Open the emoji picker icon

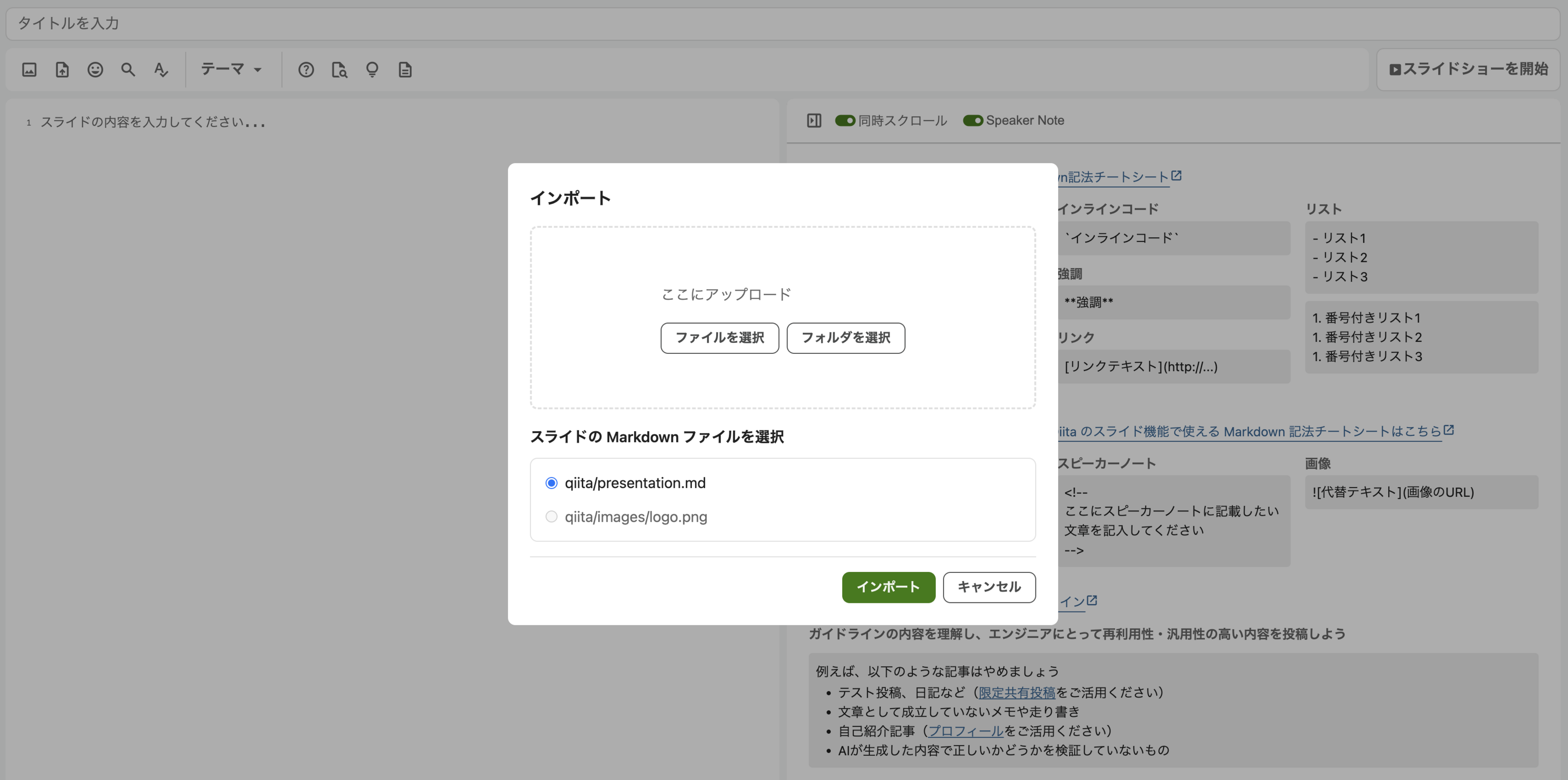[x=95, y=69]
